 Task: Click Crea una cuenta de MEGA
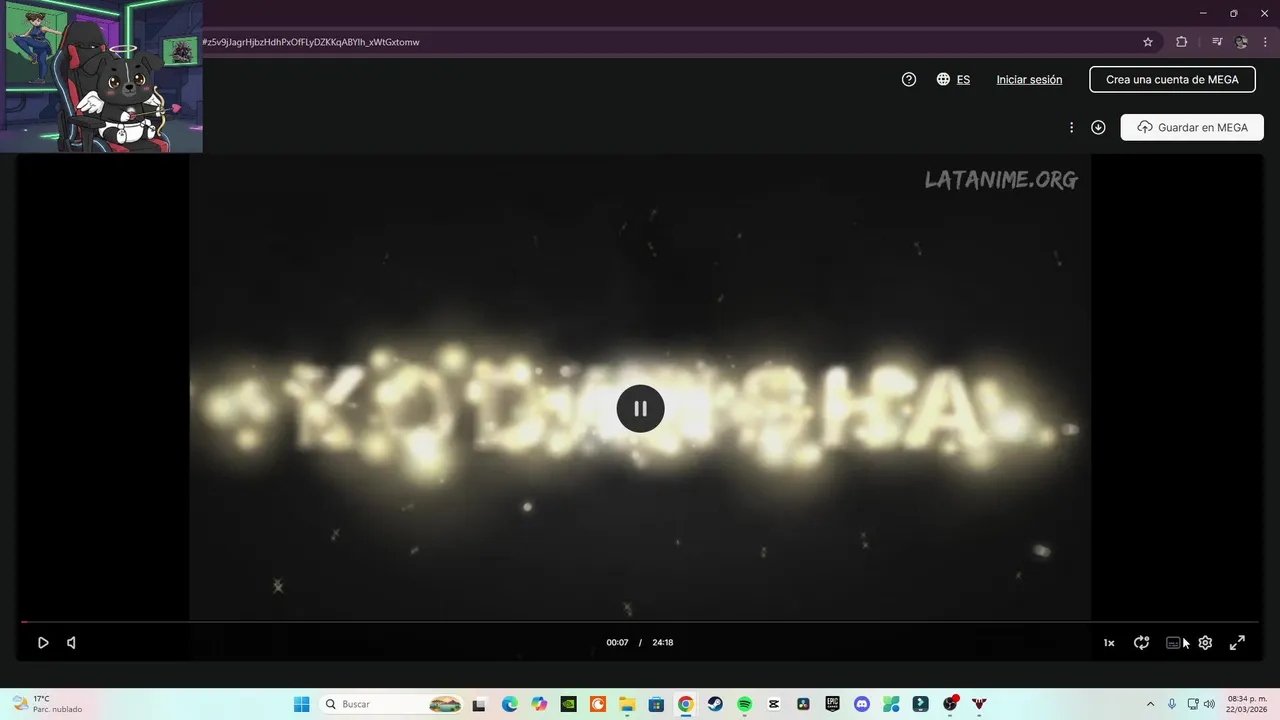(1172, 79)
